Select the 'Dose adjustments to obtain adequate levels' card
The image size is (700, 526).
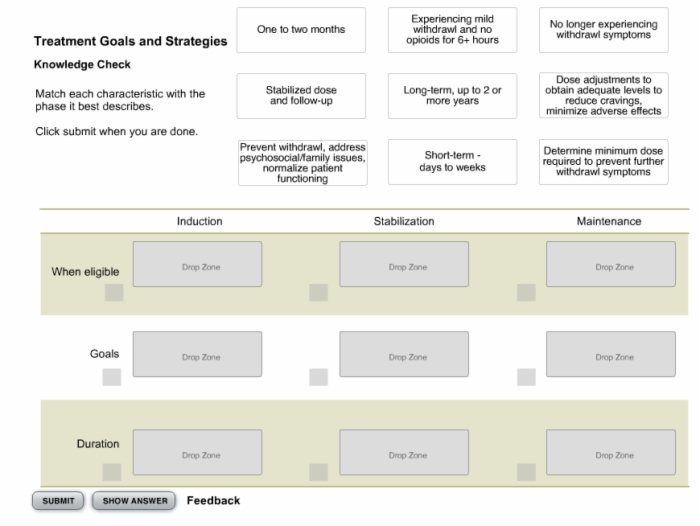pyautogui.click(x=604, y=96)
